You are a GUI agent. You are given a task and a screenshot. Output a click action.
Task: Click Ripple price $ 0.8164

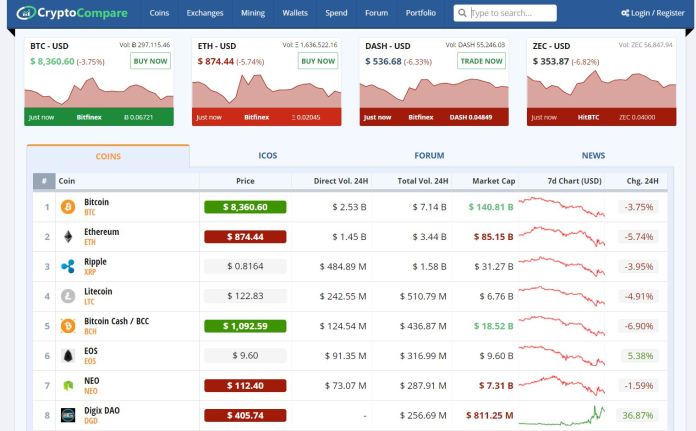pyautogui.click(x=245, y=266)
